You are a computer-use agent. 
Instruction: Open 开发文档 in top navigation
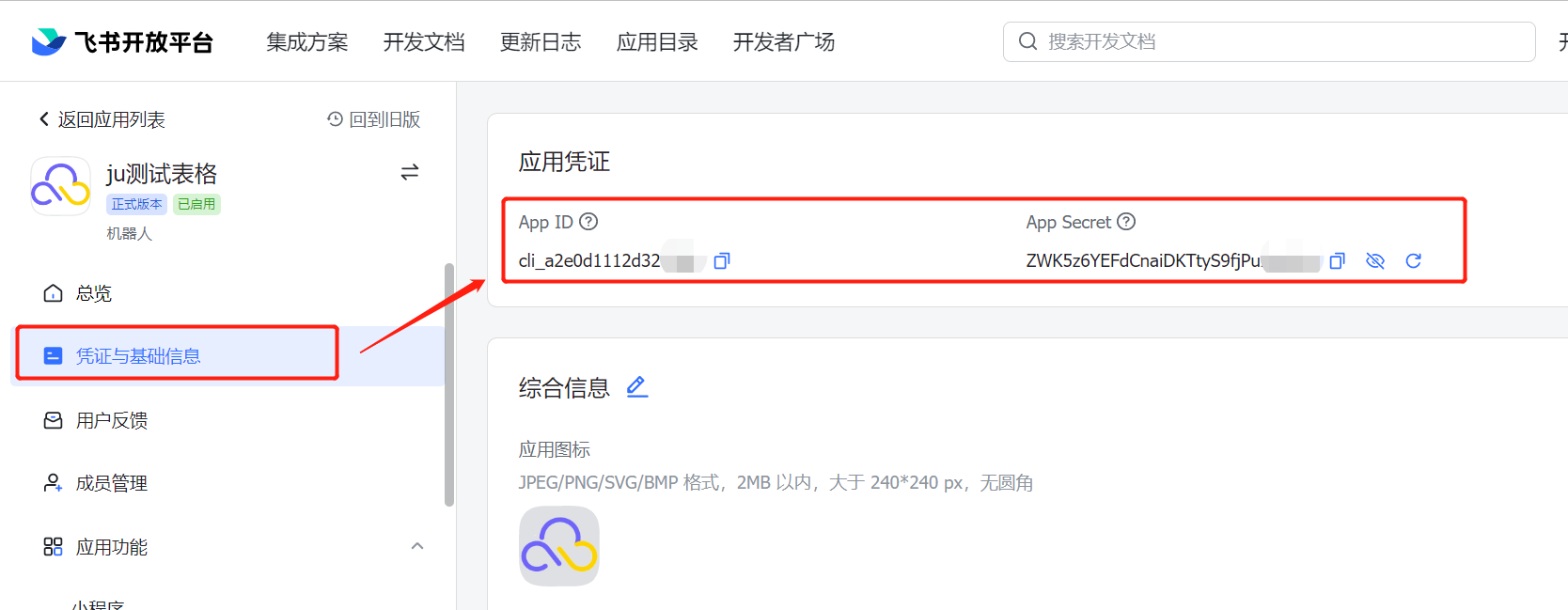(424, 41)
